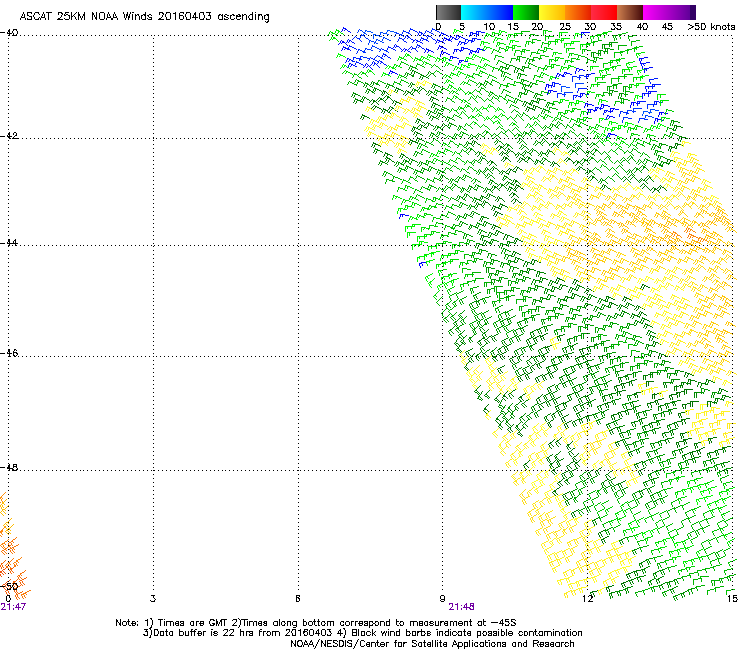740x650 pixels.
Task: Click the '-50' latitude axis label
Action: [x=9, y=586]
